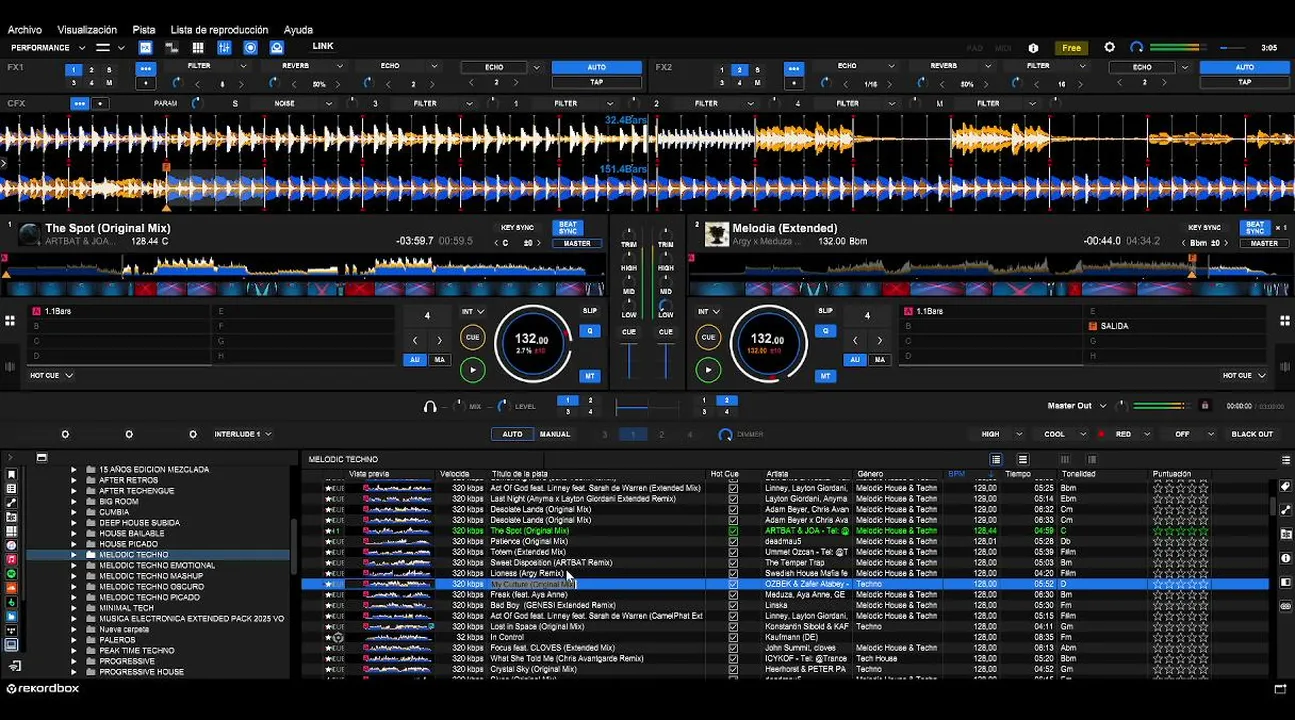Open deck 1 HOT CUE pad mode dropdown
The height and width of the screenshot is (720, 1295).
pos(52,375)
